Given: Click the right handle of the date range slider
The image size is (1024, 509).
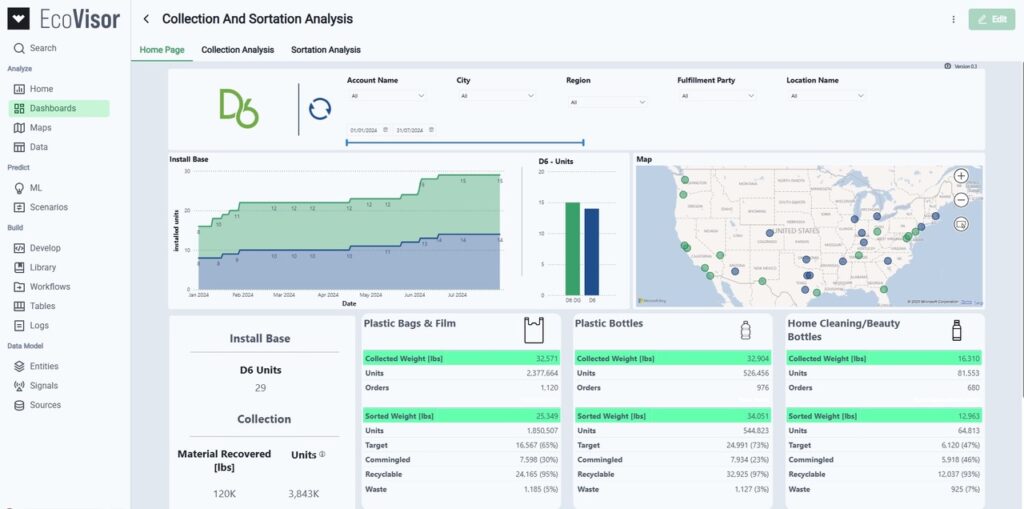Looking at the screenshot, I should 583,143.
